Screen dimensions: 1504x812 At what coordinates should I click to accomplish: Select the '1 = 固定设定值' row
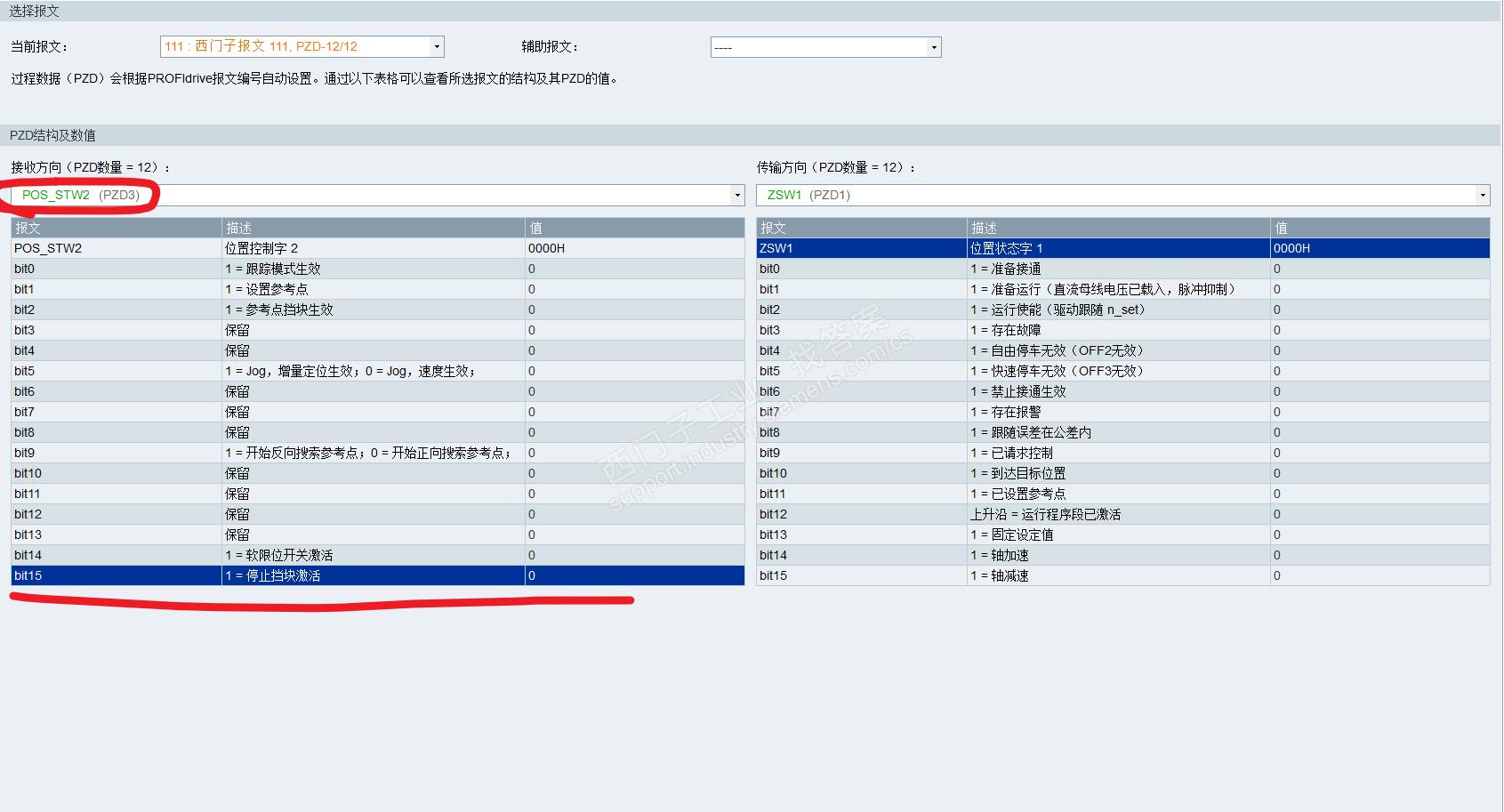click(x=1123, y=535)
